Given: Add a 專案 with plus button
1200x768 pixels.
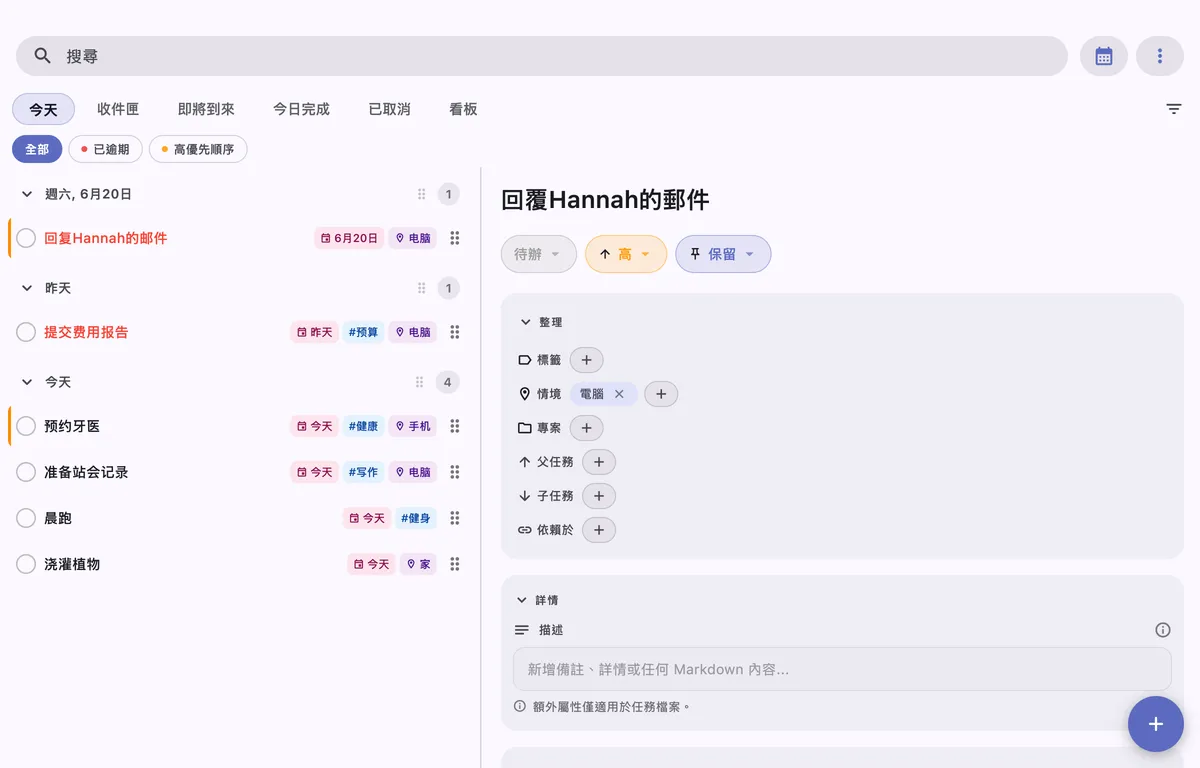Looking at the screenshot, I should coord(587,428).
